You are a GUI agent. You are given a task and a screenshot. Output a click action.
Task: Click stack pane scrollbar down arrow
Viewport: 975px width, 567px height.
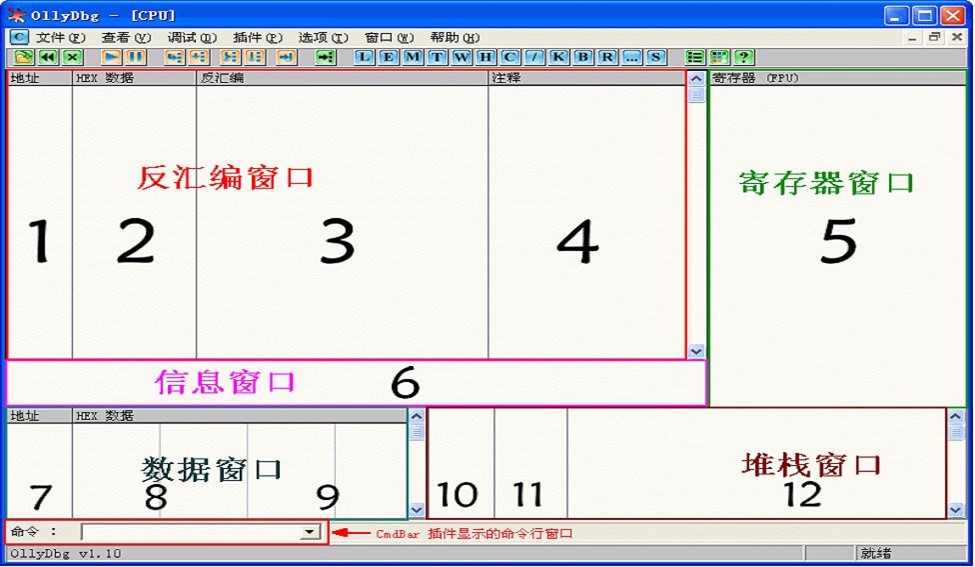(956, 510)
